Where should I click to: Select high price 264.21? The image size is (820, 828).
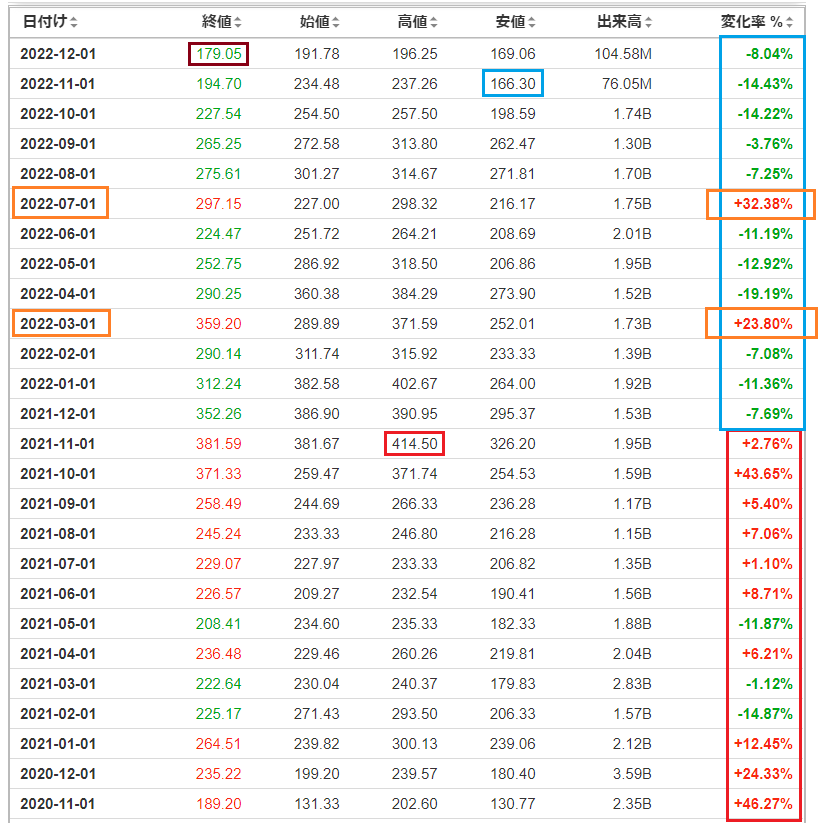414,233
